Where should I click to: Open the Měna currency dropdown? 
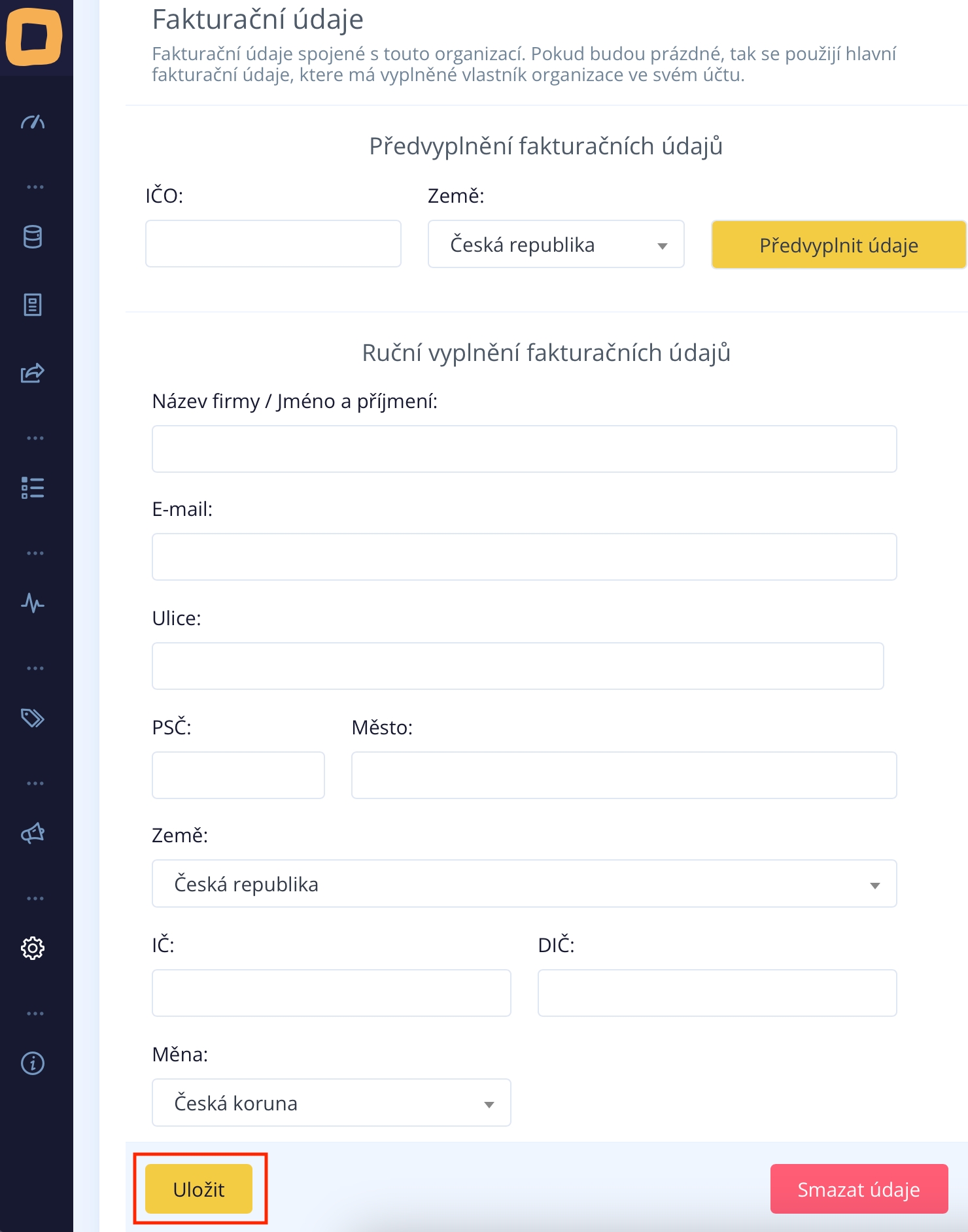coord(331,1103)
